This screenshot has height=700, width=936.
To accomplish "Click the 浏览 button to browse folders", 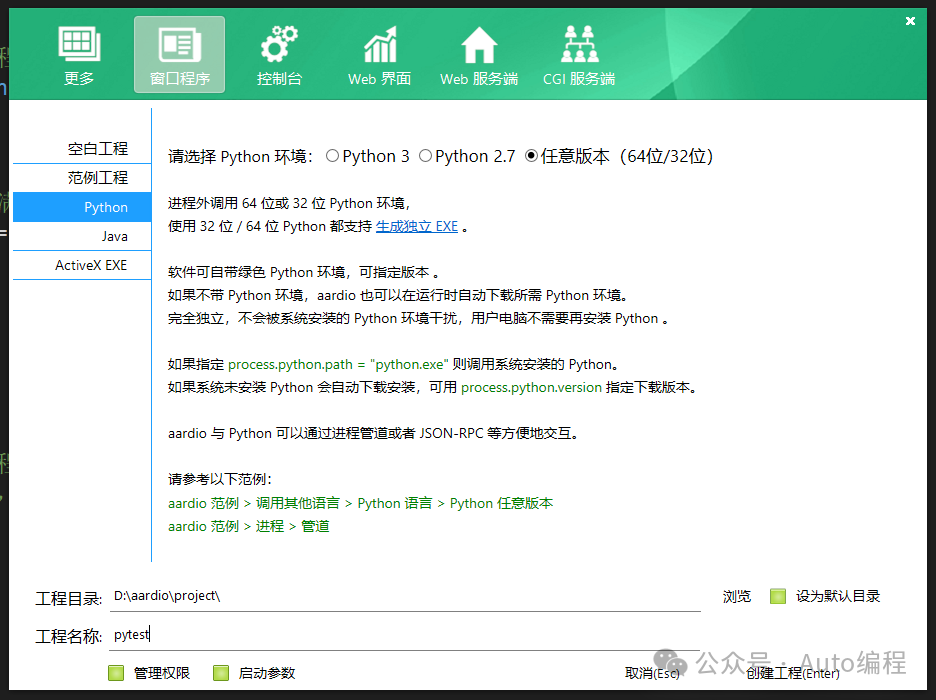I will pyautogui.click(x=737, y=596).
